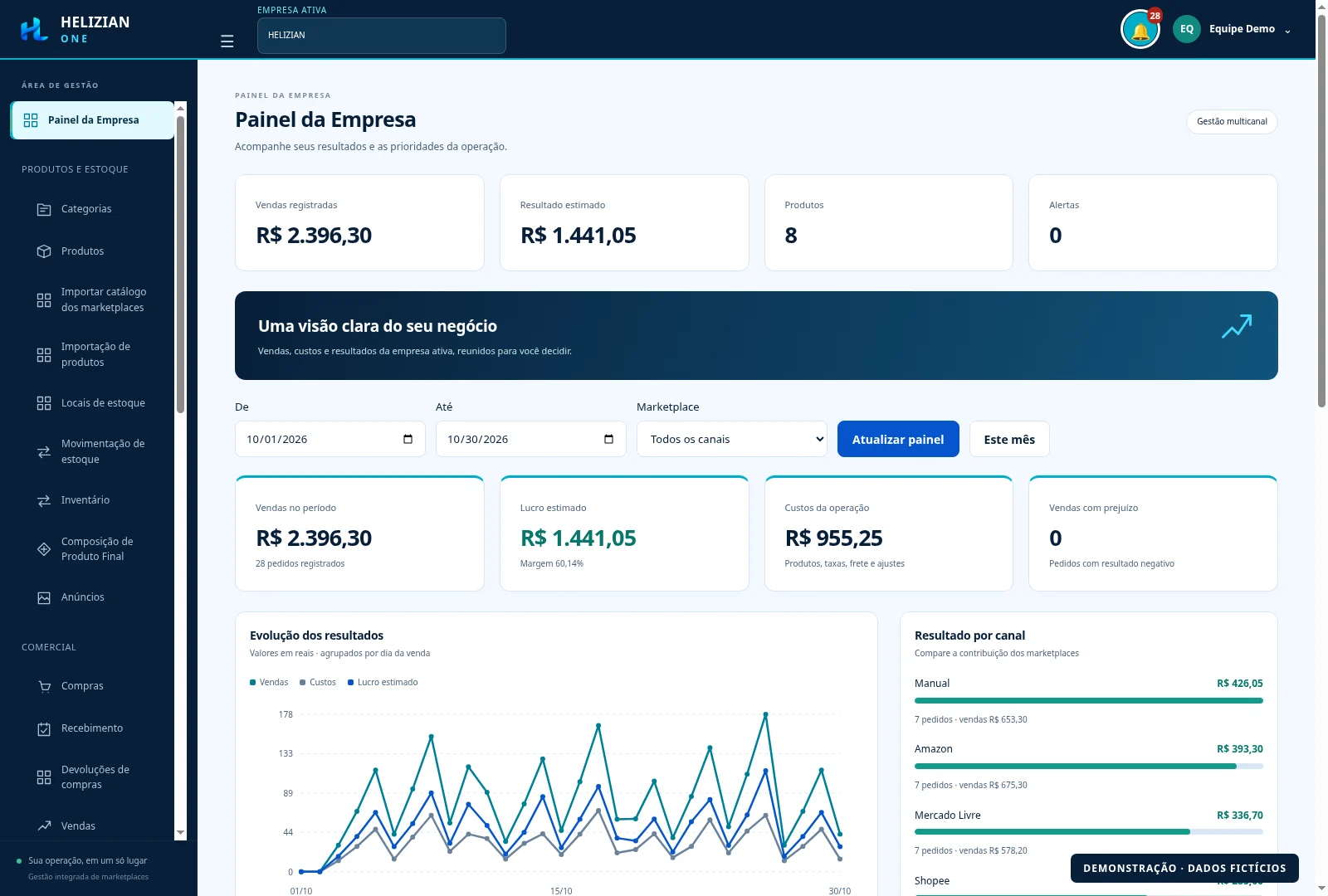Click the Mercado Livre value R$ 336,70
The image size is (1328, 896).
point(1240,816)
